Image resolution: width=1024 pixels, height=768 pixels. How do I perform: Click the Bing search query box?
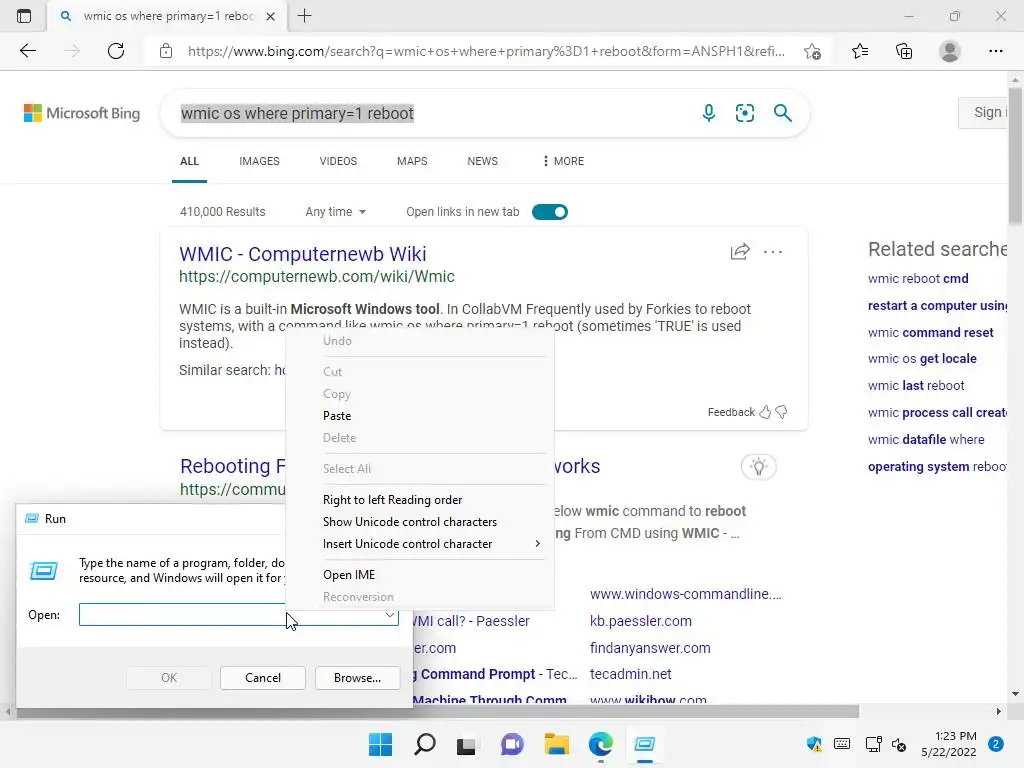[x=431, y=113]
